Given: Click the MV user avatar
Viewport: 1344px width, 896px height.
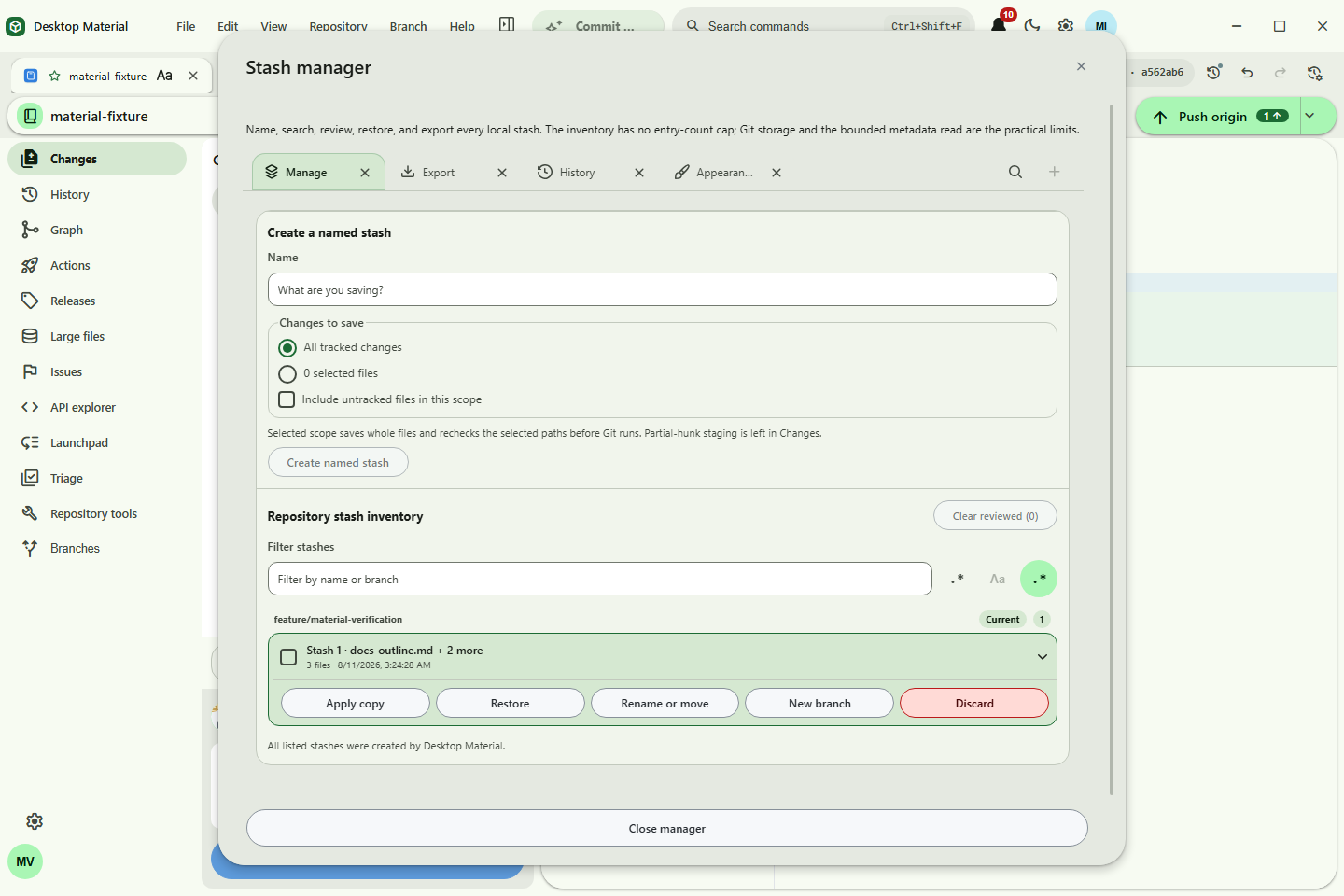Looking at the screenshot, I should (25, 861).
